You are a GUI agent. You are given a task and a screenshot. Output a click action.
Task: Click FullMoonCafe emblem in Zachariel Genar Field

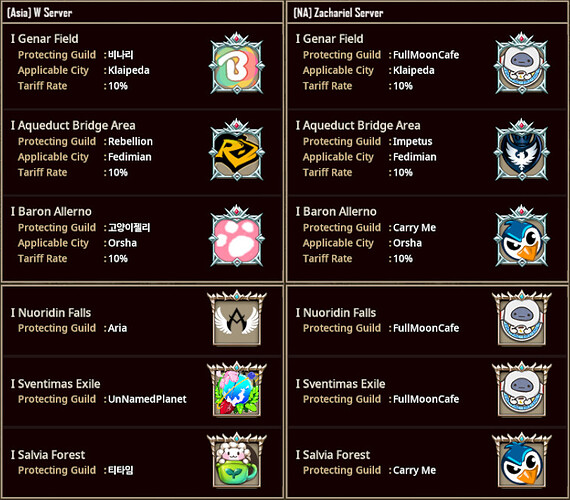pyautogui.click(x=522, y=64)
